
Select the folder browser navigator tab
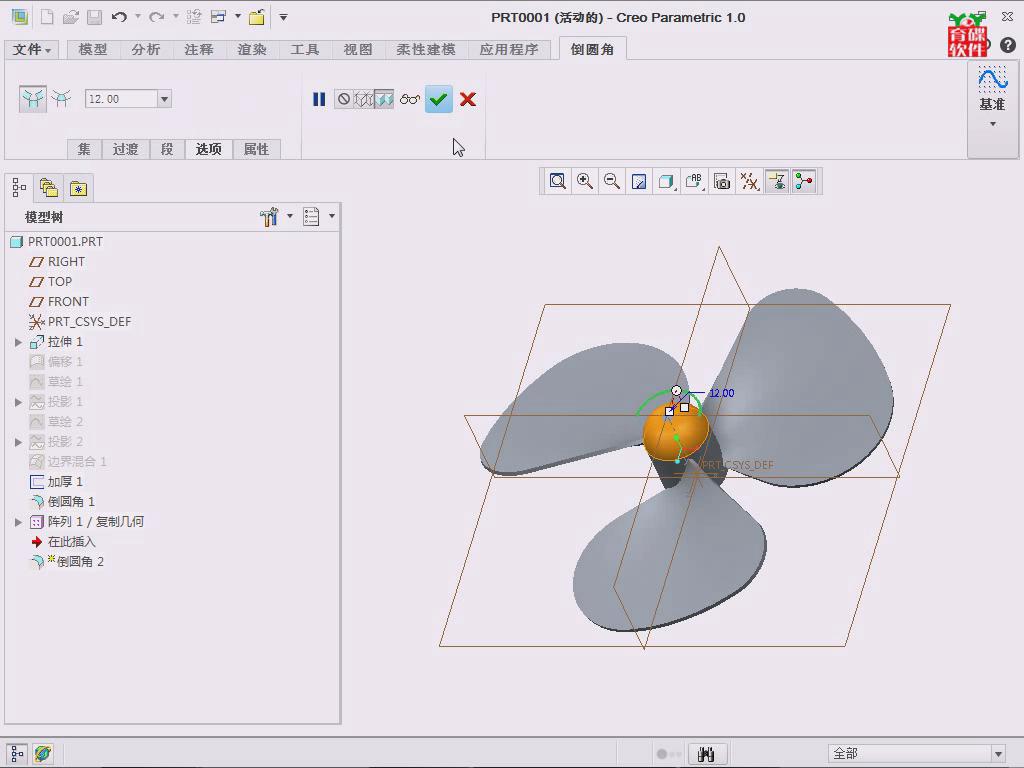coord(49,189)
